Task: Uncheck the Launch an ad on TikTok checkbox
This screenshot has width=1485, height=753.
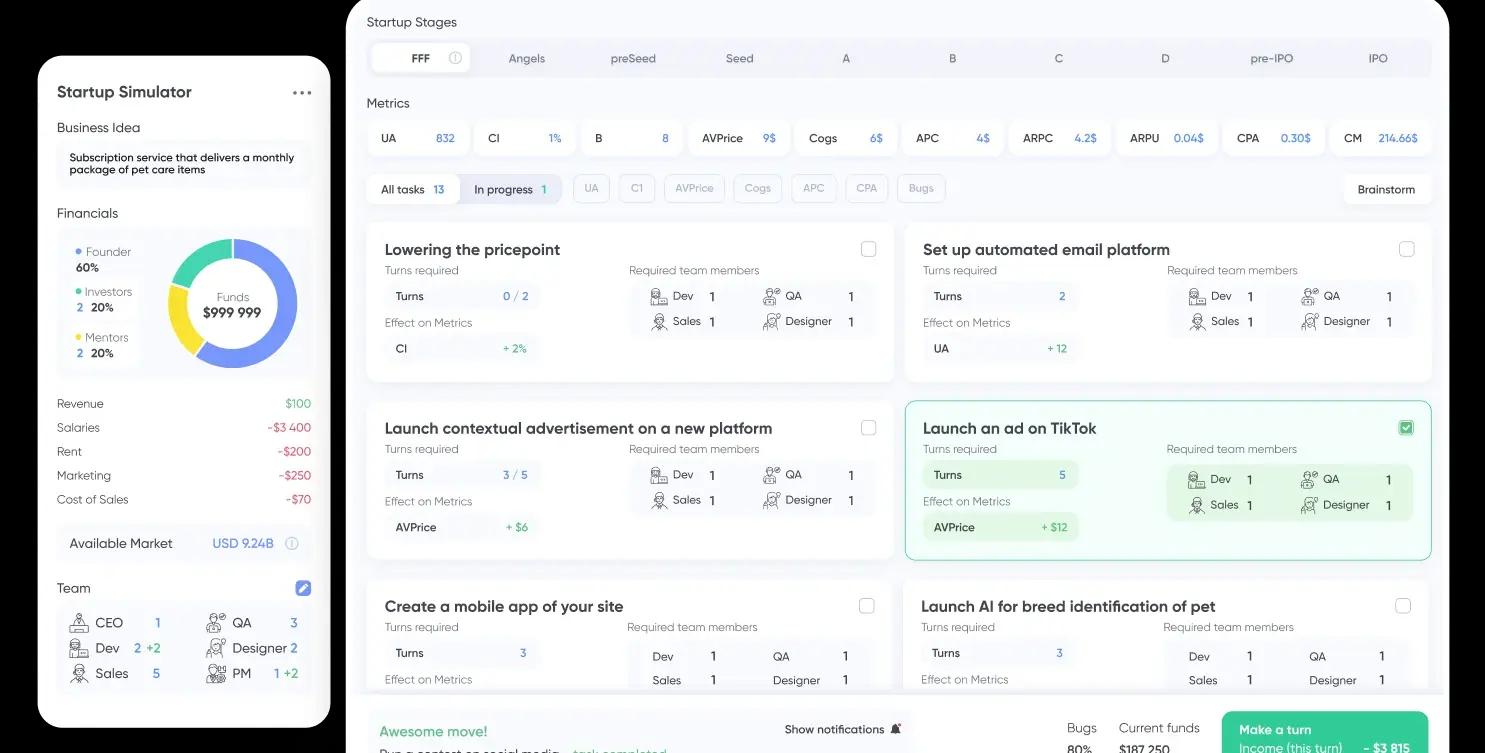Action: click(x=1406, y=428)
